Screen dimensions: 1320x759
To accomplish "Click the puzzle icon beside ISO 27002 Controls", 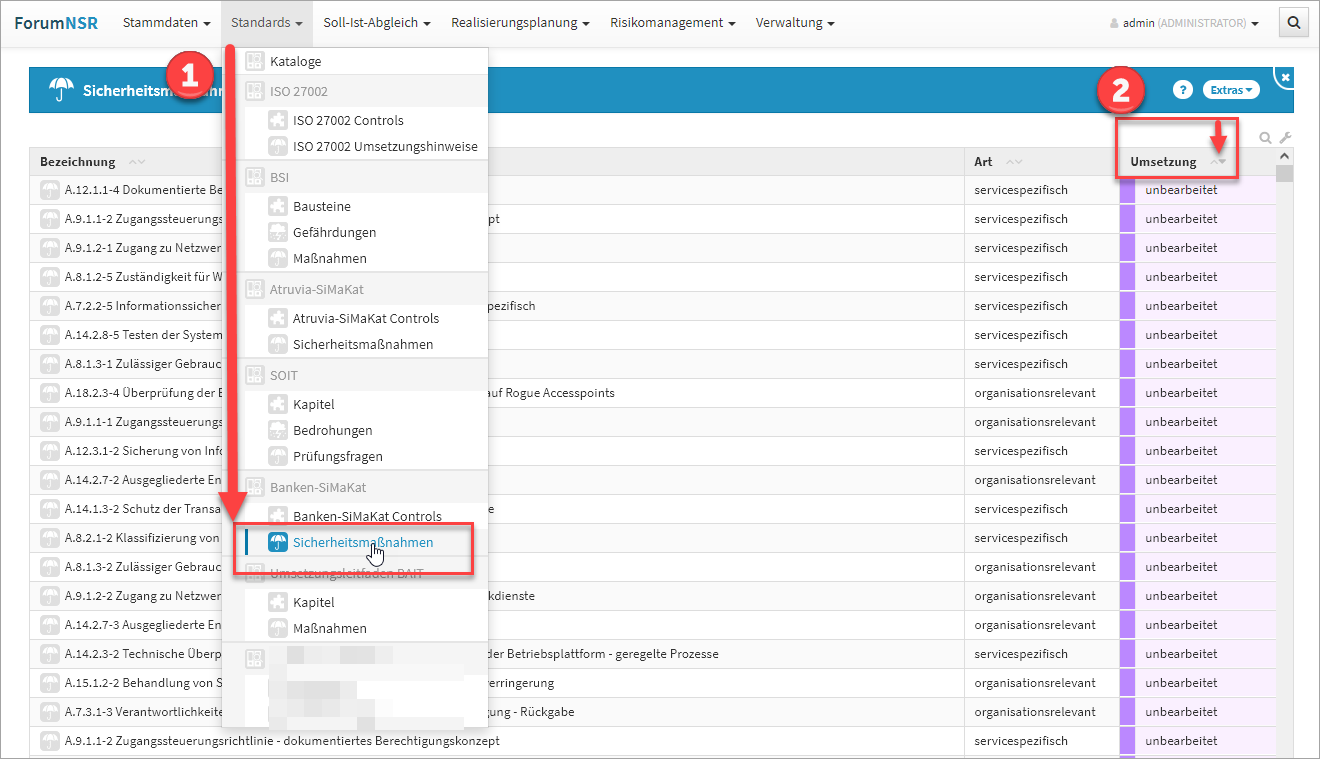I will click(277, 120).
